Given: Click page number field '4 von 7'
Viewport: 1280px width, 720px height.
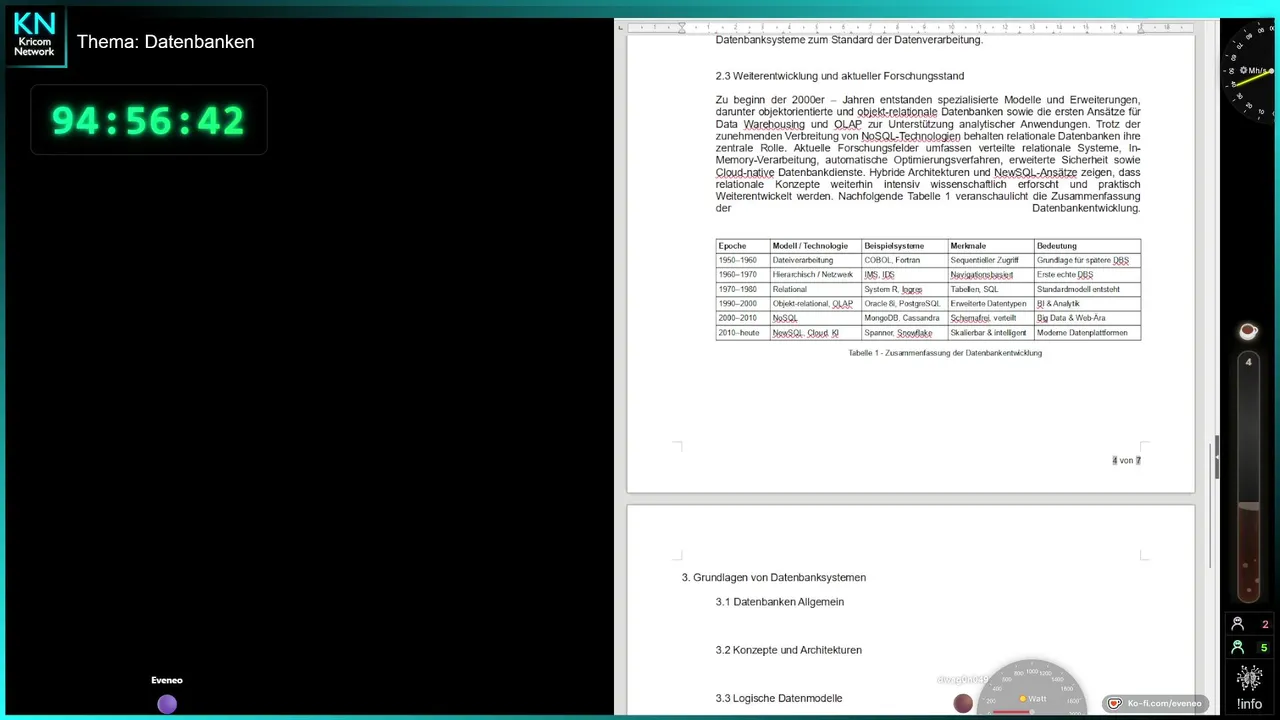Looking at the screenshot, I should [x=1126, y=461].
